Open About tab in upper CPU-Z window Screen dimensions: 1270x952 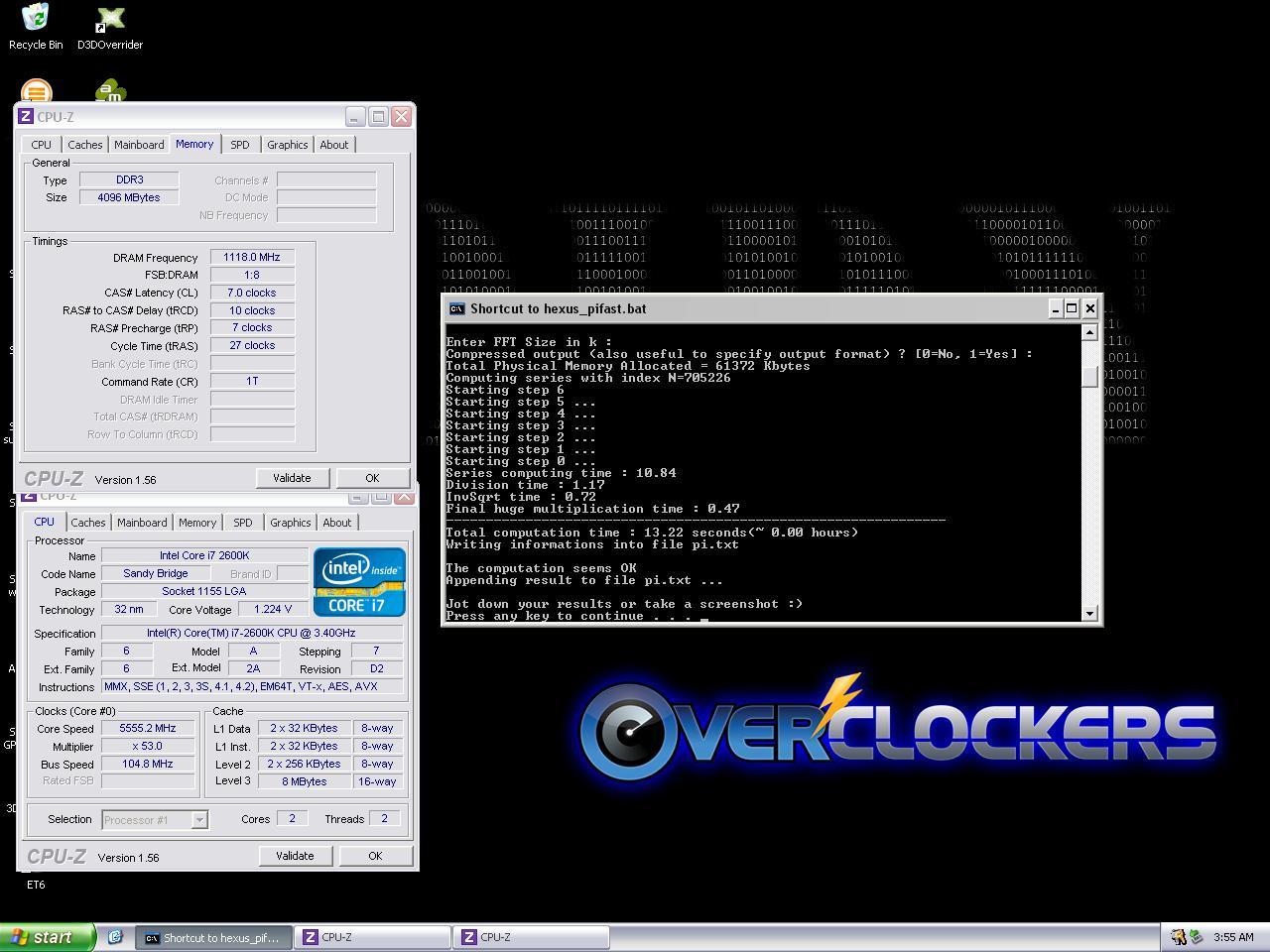pyautogui.click(x=333, y=145)
